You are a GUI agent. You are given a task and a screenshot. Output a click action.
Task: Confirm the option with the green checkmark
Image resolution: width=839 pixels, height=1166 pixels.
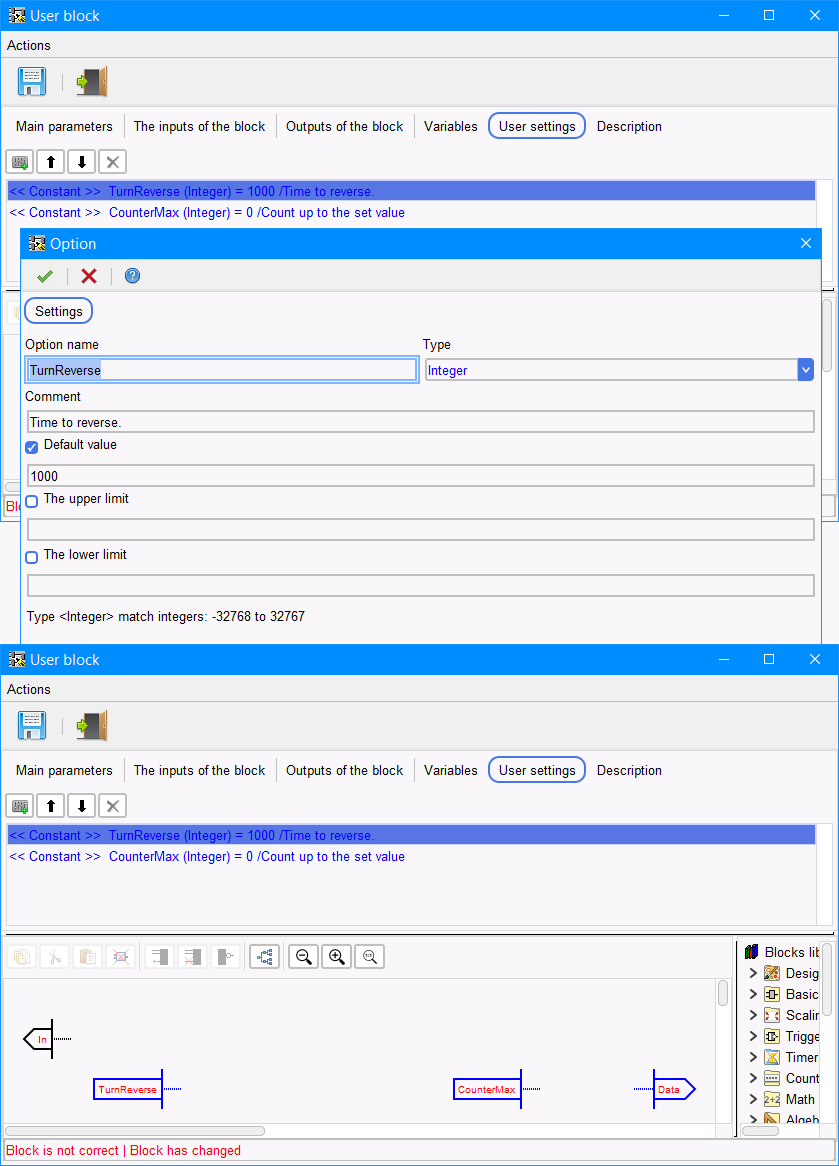pos(45,276)
